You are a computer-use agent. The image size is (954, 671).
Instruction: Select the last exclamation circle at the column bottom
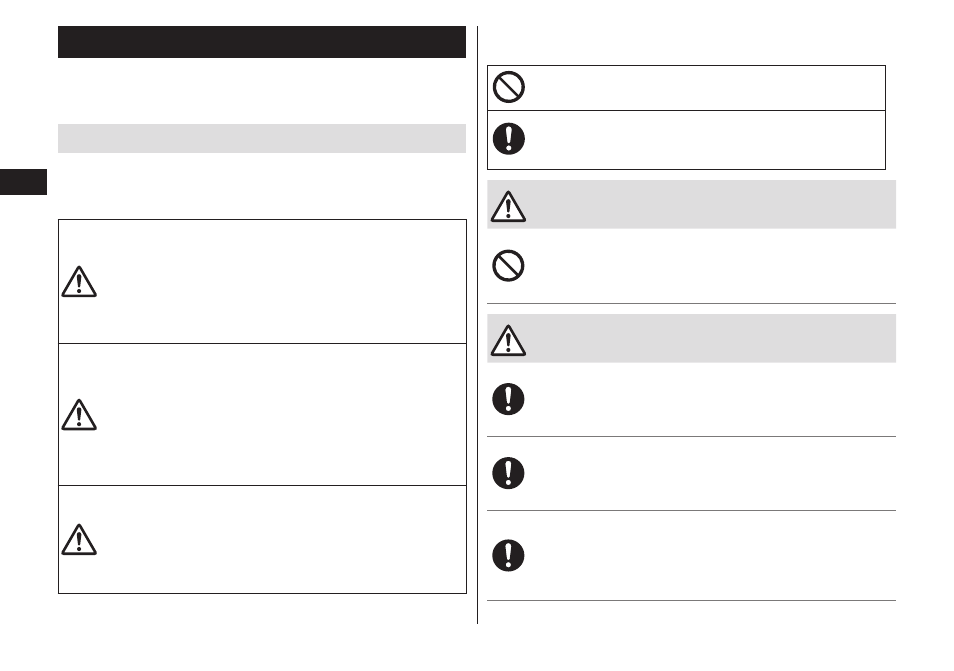click(x=508, y=555)
